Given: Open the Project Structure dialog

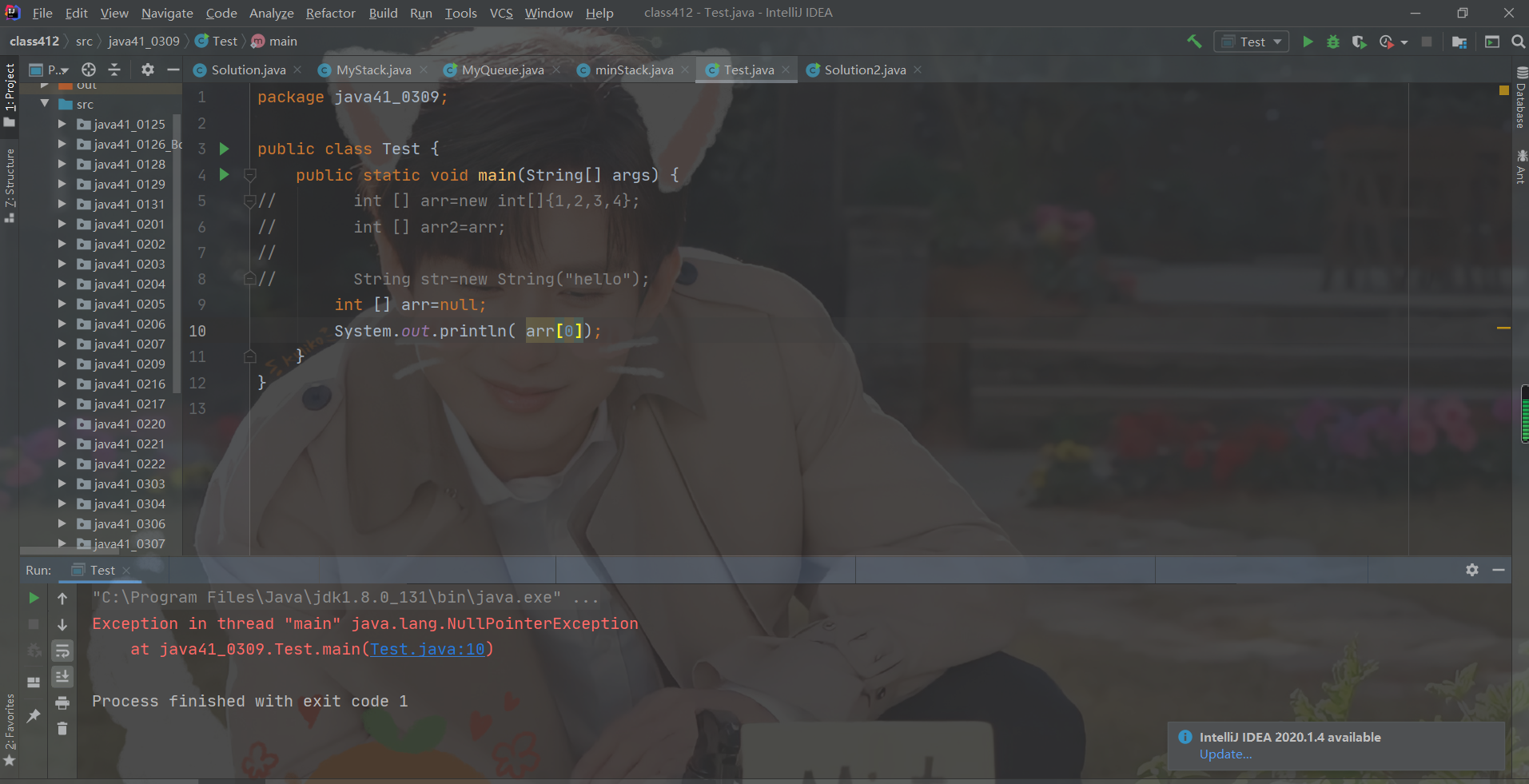Looking at the screenshot, I should pos(1459,42).
